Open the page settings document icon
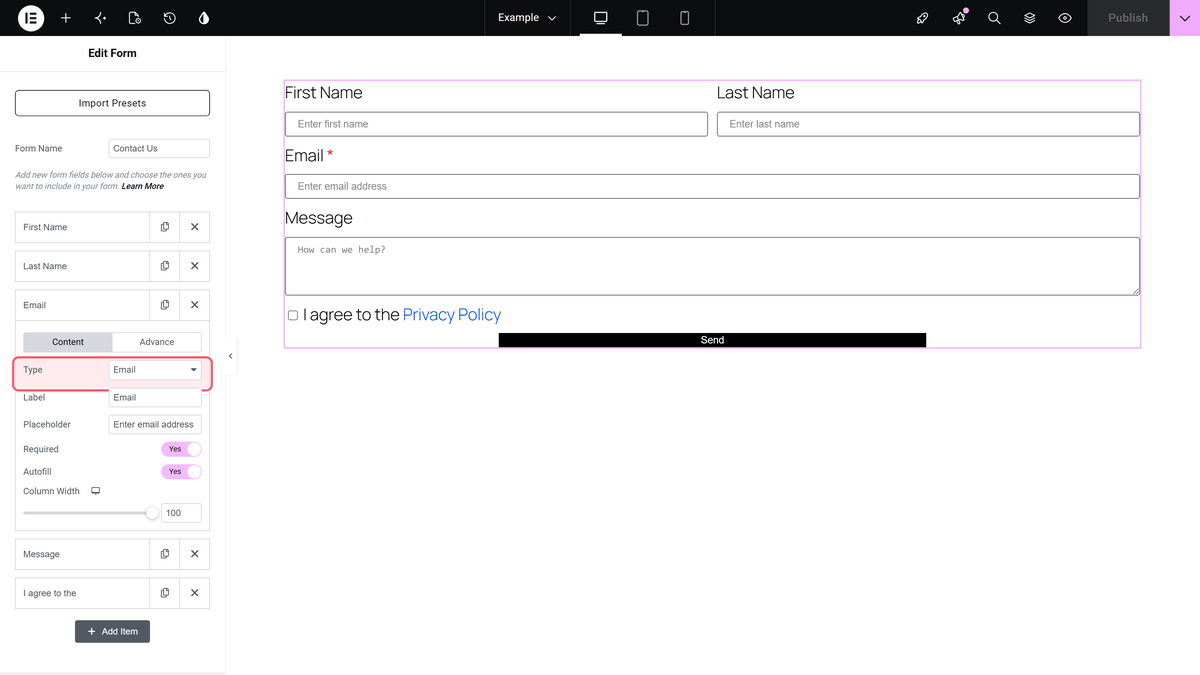Viewport: 1200px width, 675px height. click(x=135, y=18)
